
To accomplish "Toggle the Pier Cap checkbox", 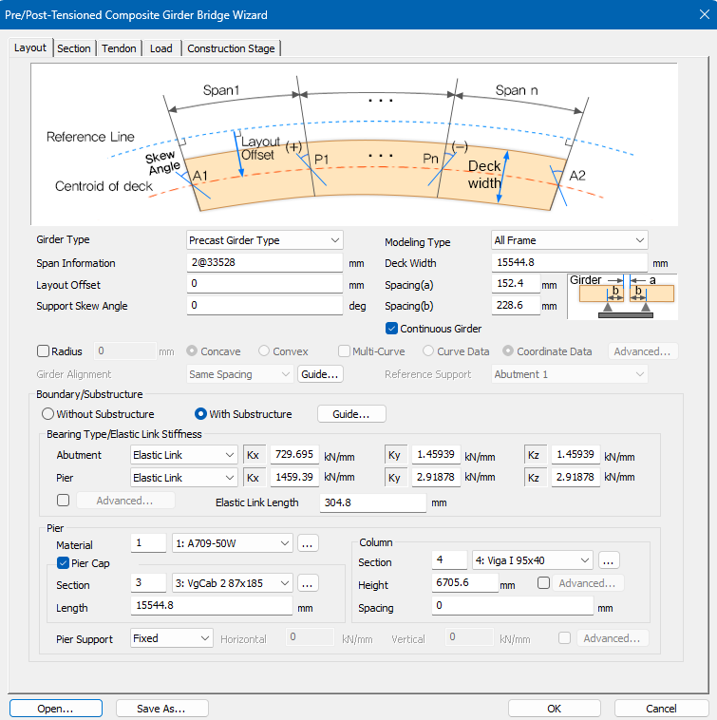I will [63, 563].
